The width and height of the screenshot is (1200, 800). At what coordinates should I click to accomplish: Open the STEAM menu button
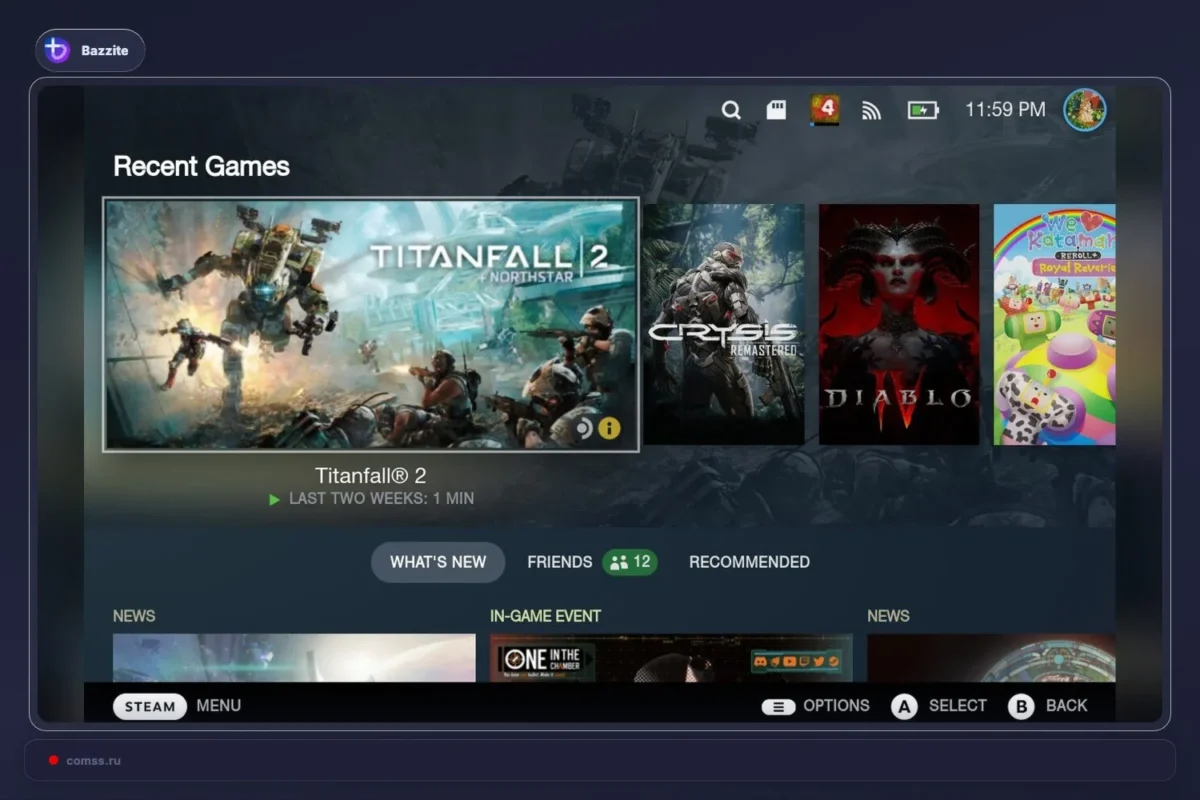pos(150,706)
